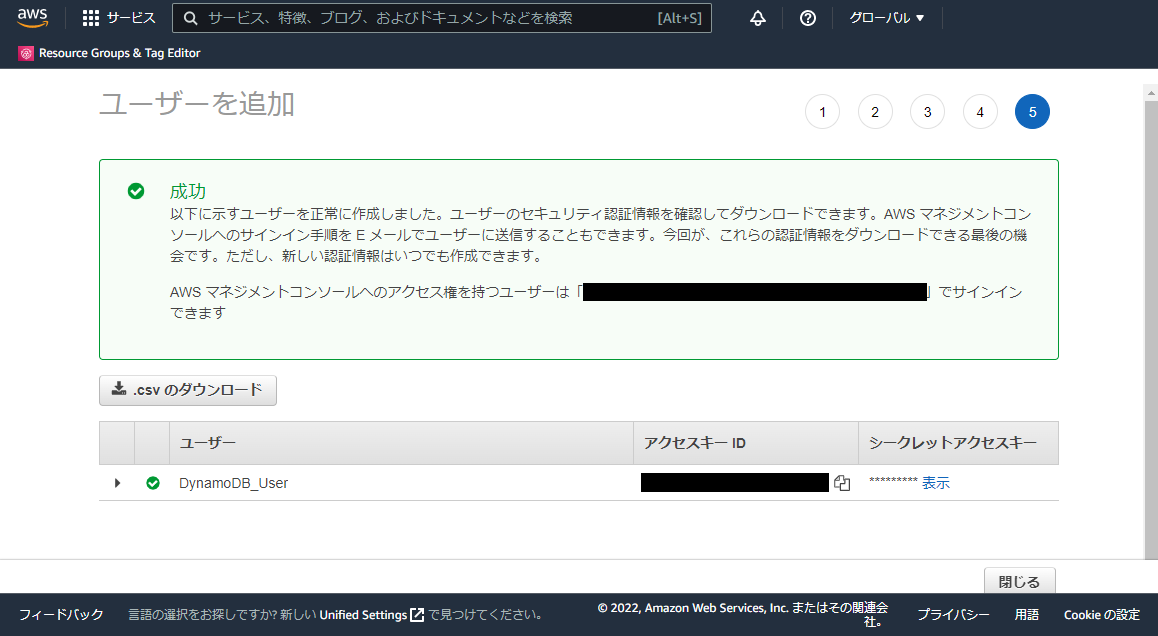This screenshot has width=1158, height=636.
Task: Click the notifications bell icon
Action: [x=757, y=18]
